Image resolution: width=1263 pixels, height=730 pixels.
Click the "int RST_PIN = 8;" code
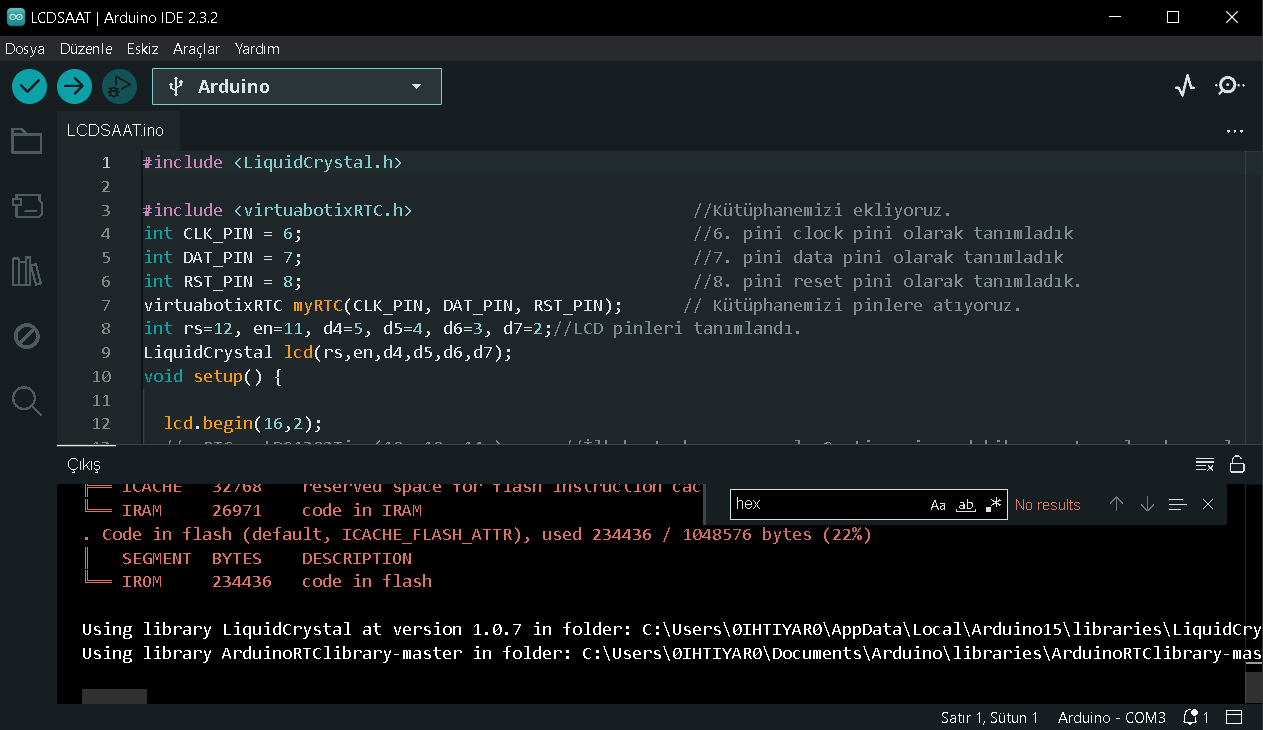222,281
